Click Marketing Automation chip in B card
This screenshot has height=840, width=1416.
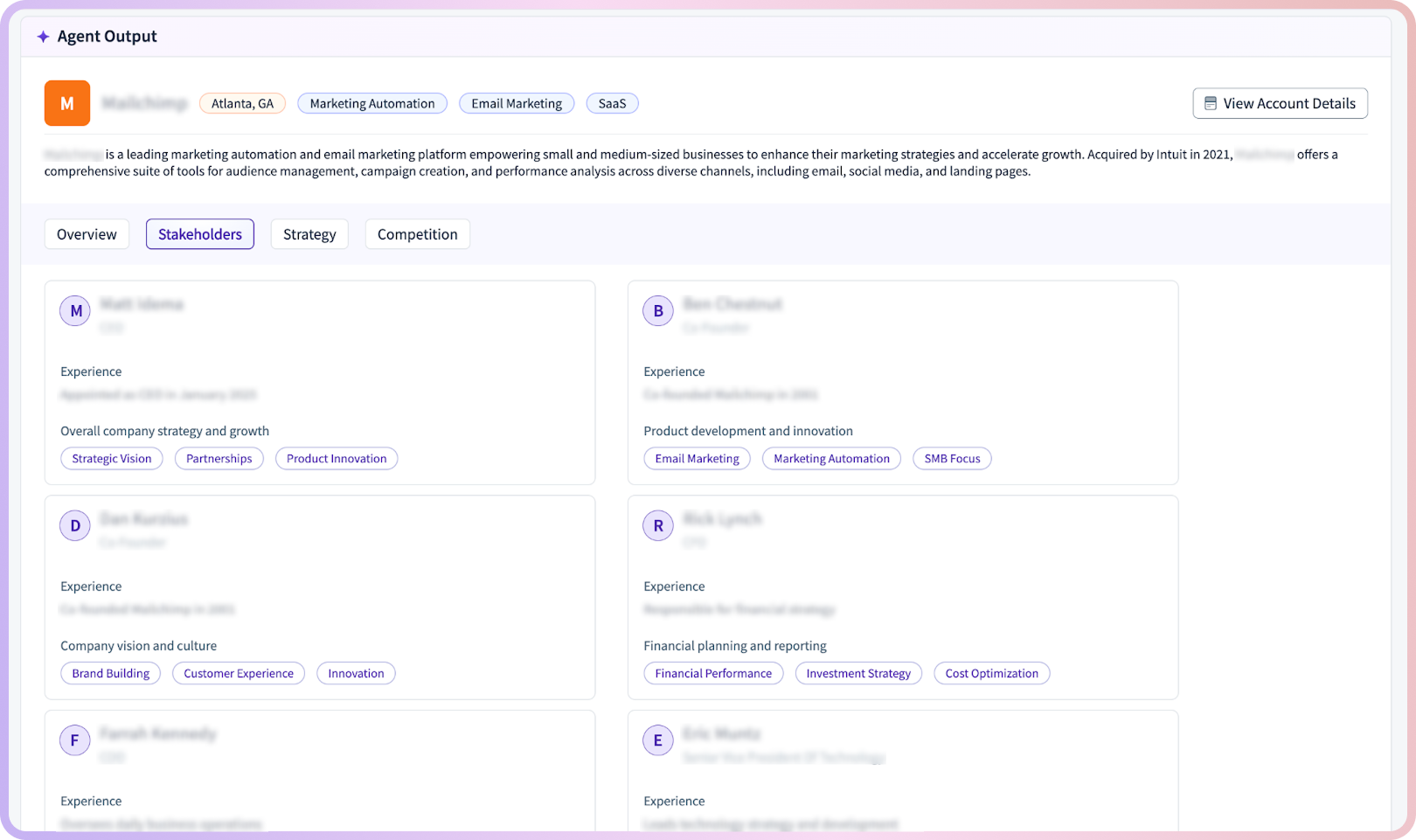point(831,459)
